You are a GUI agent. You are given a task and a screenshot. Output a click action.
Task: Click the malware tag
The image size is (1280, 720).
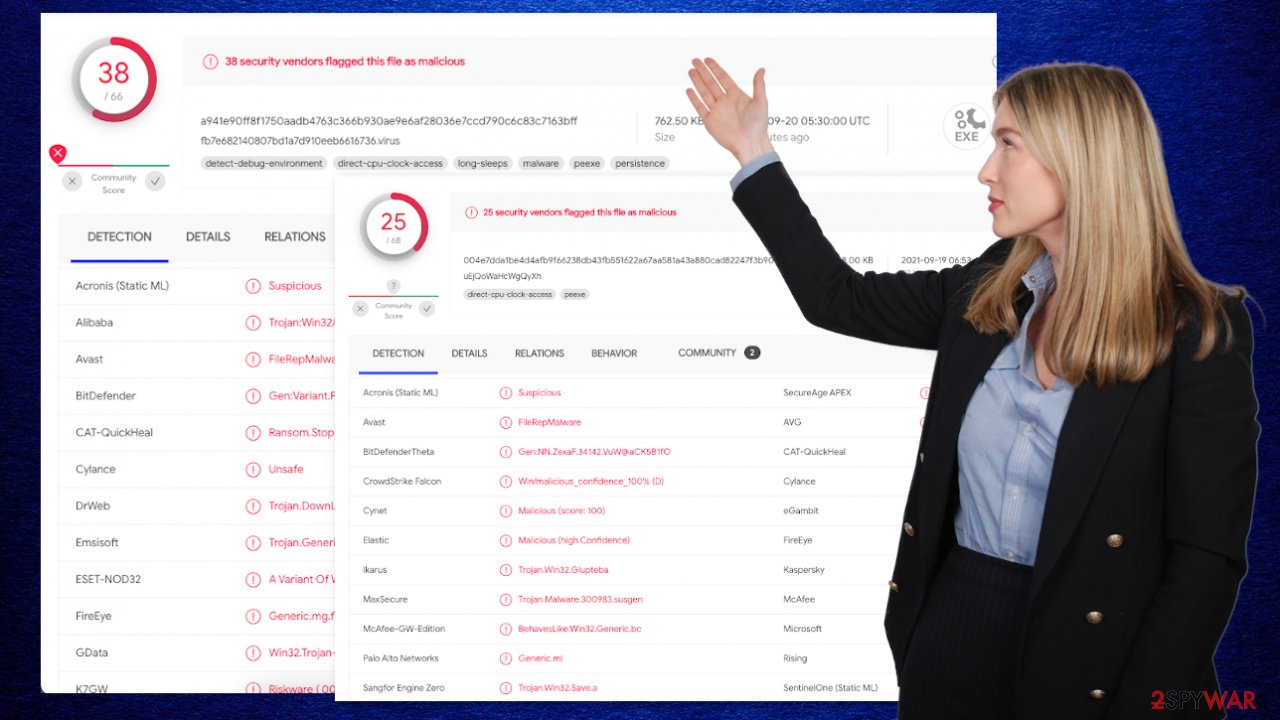[x=541, y=163]
